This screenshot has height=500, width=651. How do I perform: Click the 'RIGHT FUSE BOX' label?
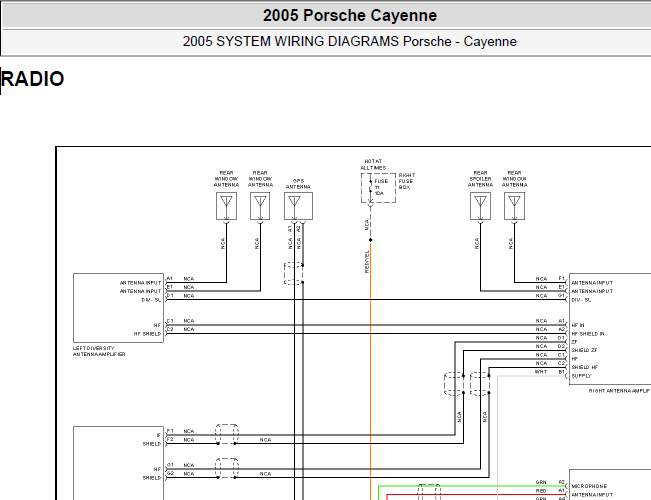pos(406,181)
